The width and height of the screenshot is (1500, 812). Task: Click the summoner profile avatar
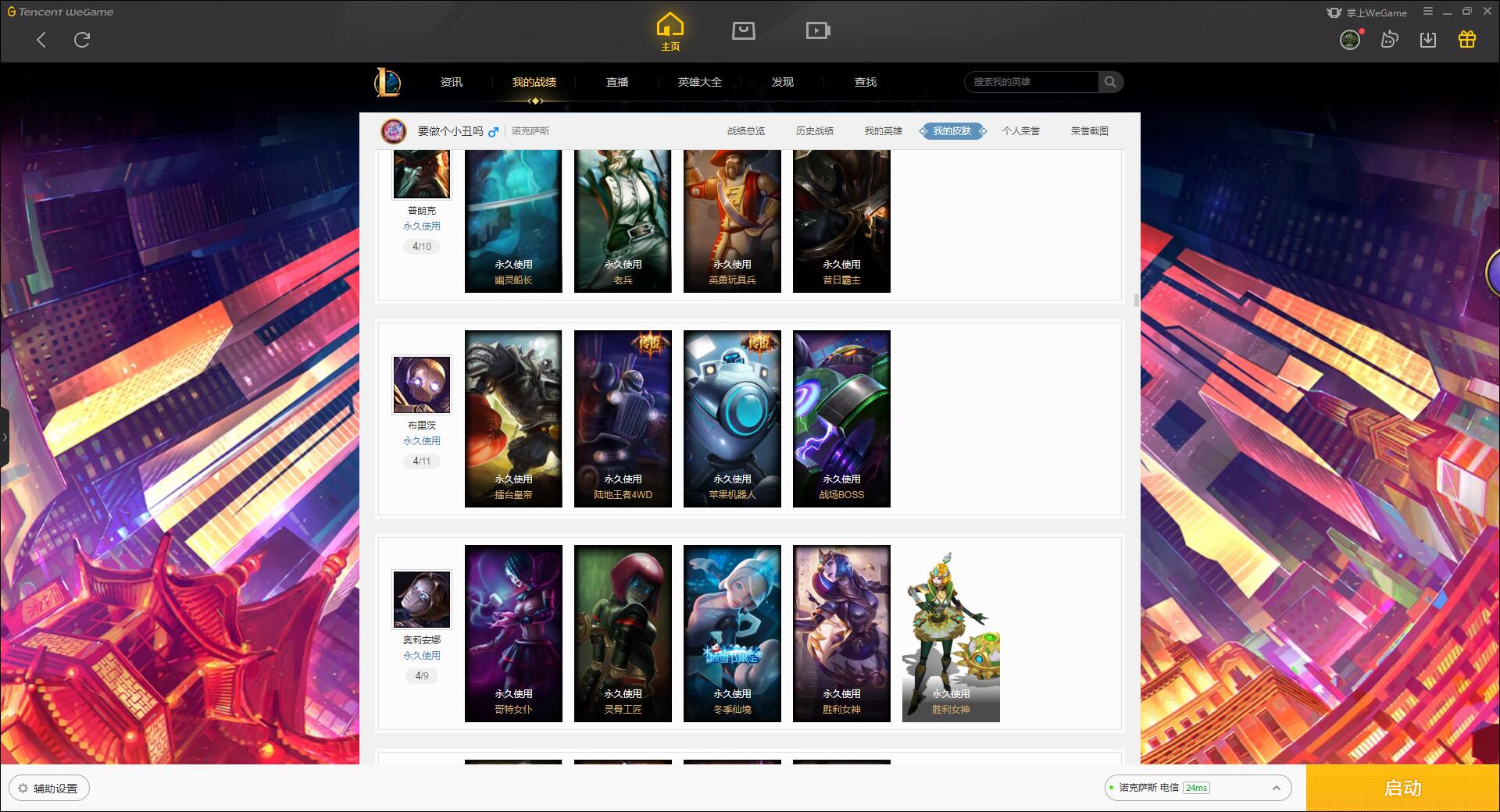394,131
